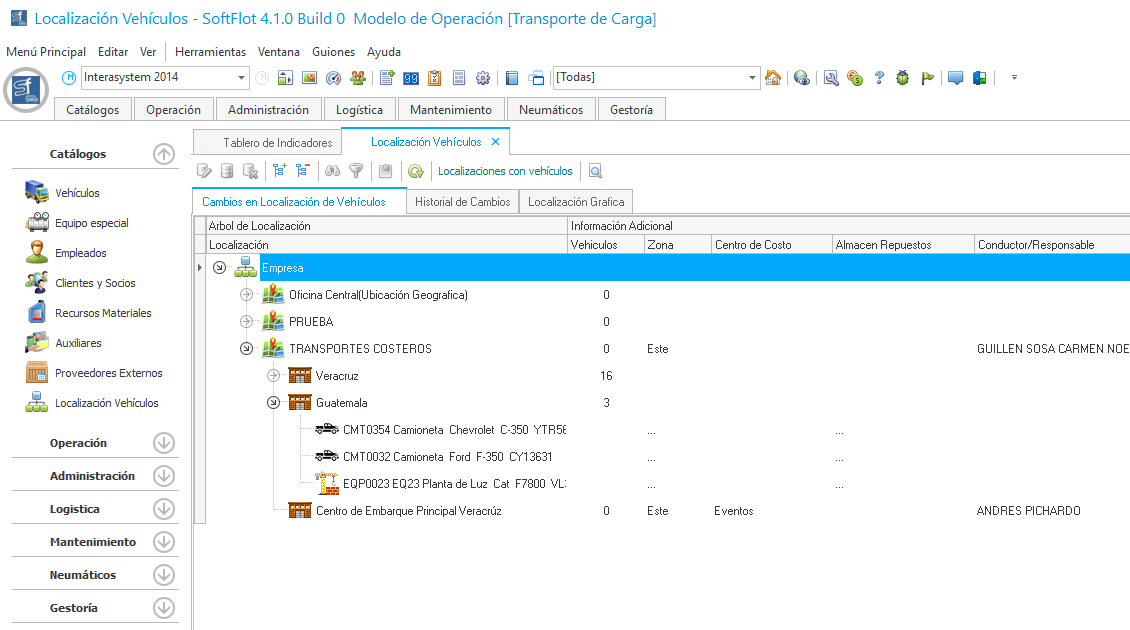Viewport: 1130px width, 630px height.
Task: Open the Herramientas menu
Action: coord(210,52)
